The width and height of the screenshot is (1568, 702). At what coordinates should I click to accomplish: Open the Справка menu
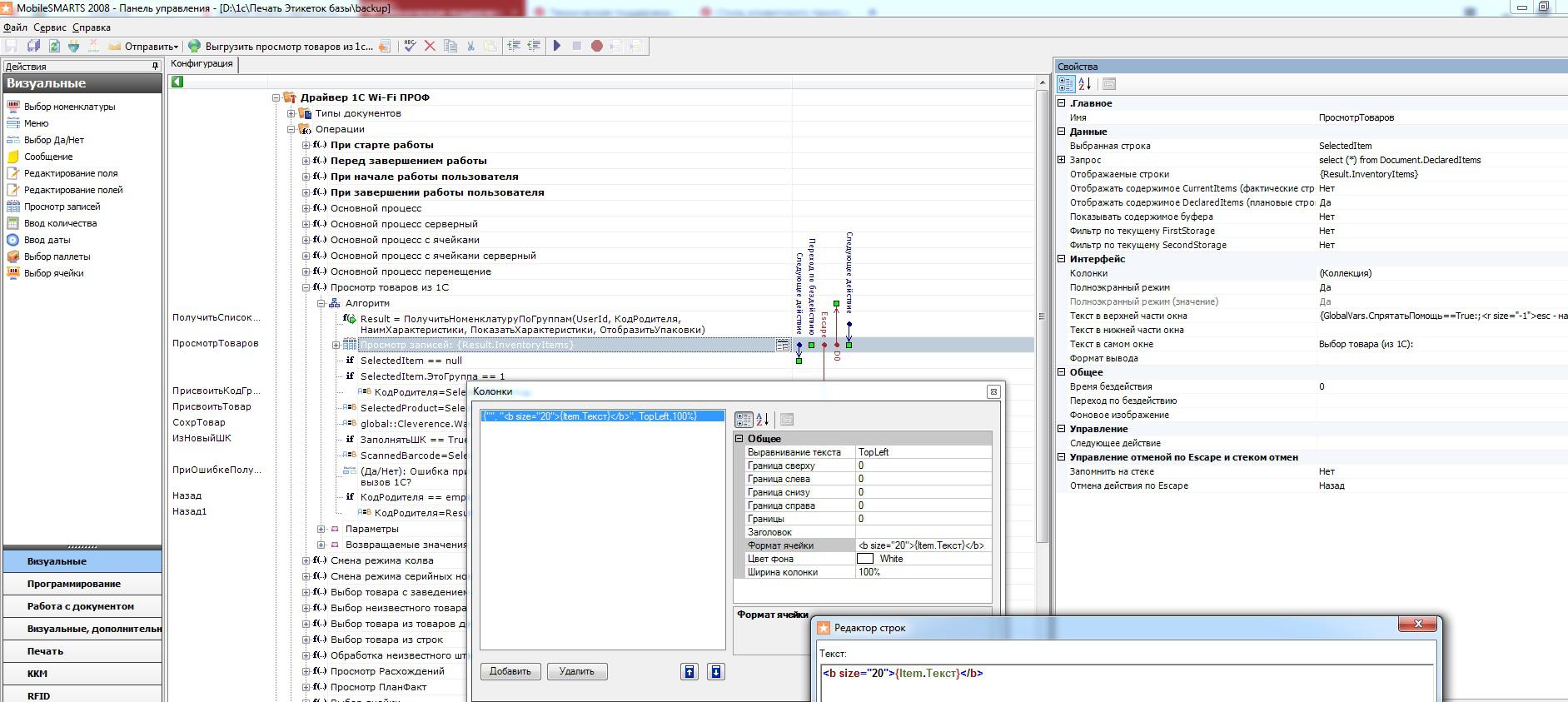click(x=91, y=27)
